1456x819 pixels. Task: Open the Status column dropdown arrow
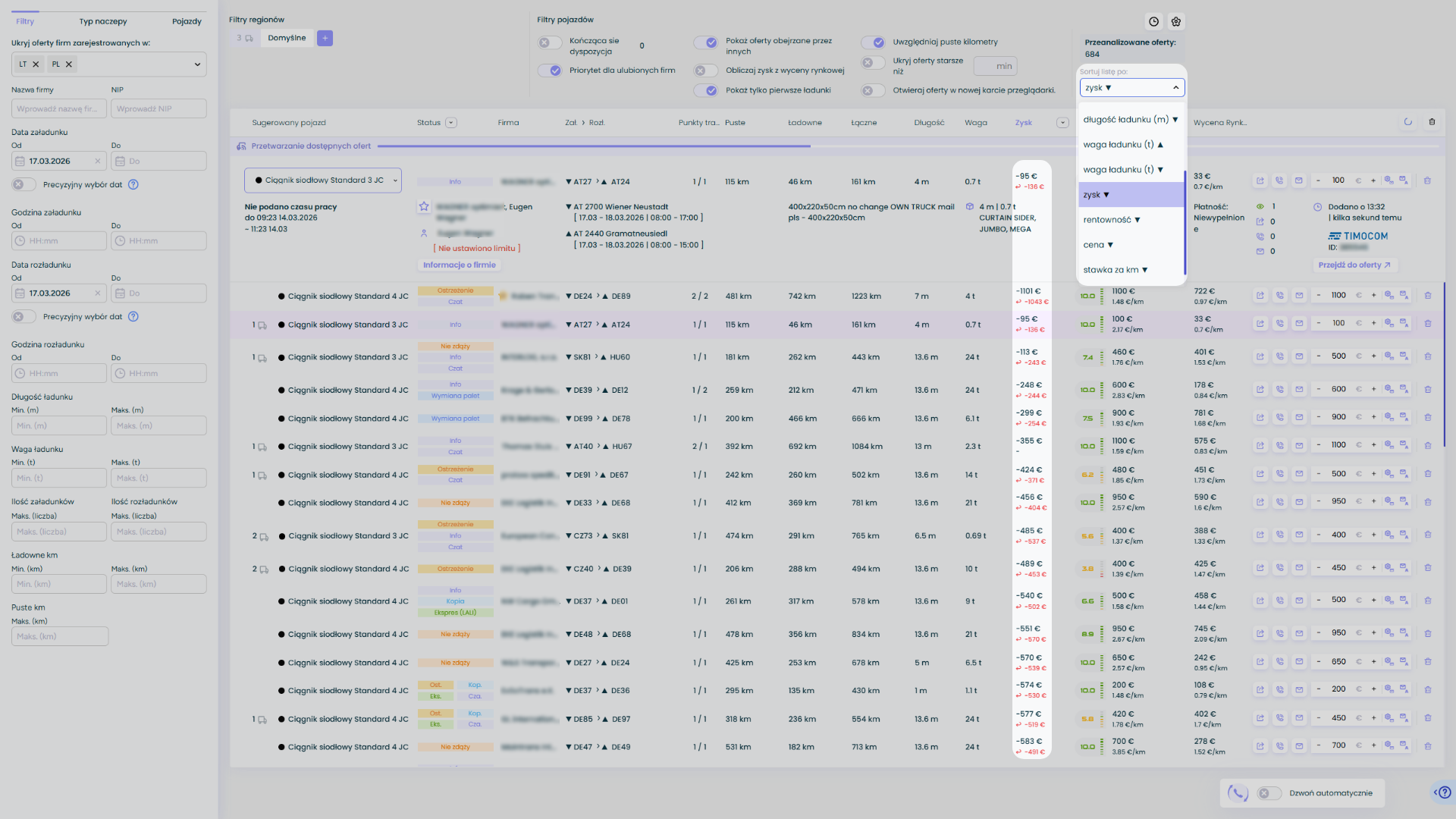tap(451, 123)
